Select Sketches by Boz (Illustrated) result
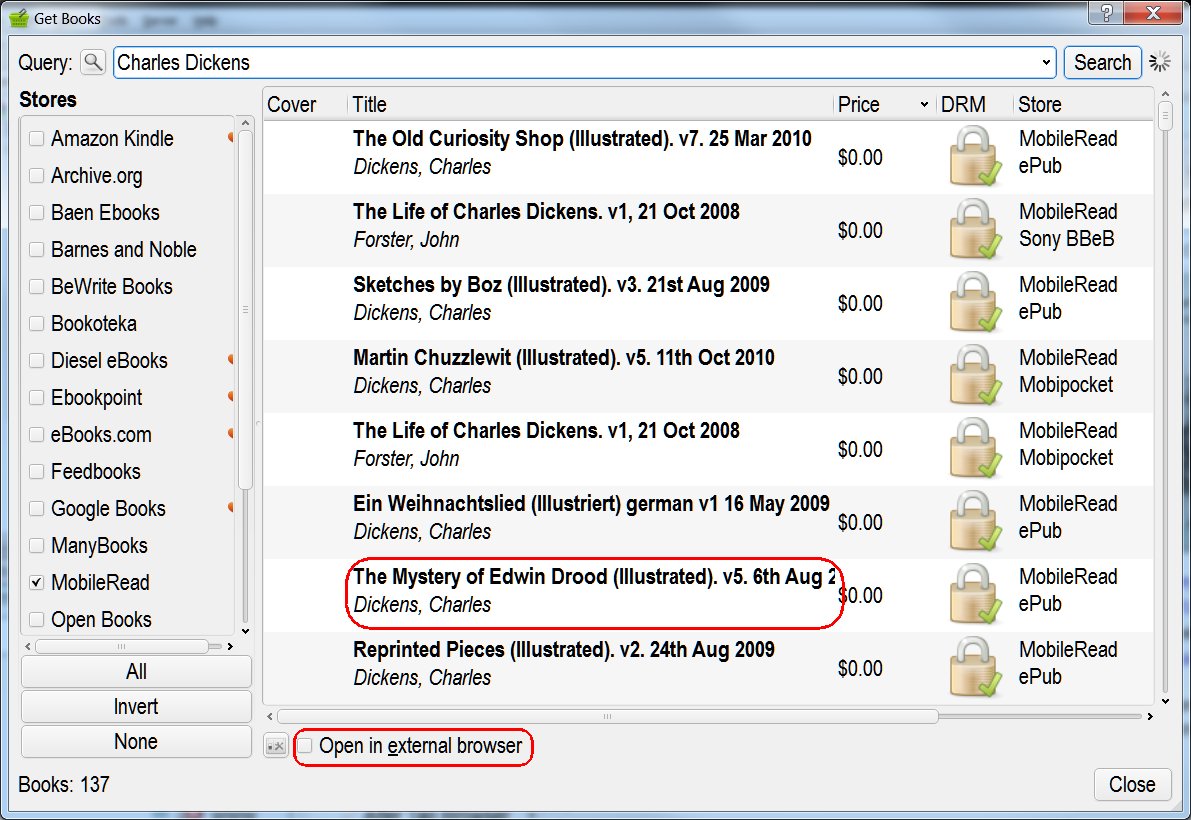Image resolution: width=1191 pixels, height=820 pixels. click(x=708, y=303)
